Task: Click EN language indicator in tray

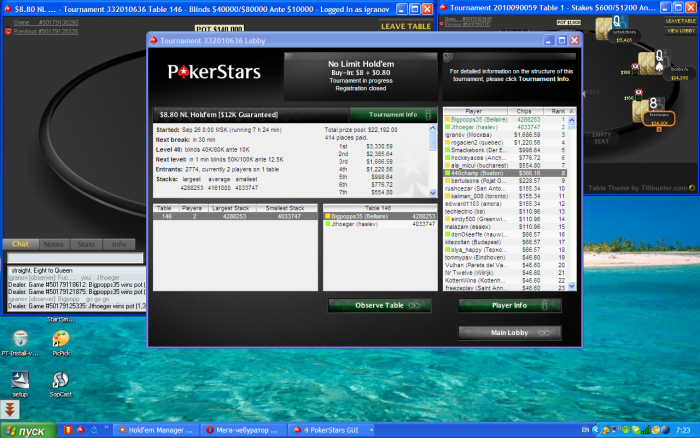Action: (585, 430)
